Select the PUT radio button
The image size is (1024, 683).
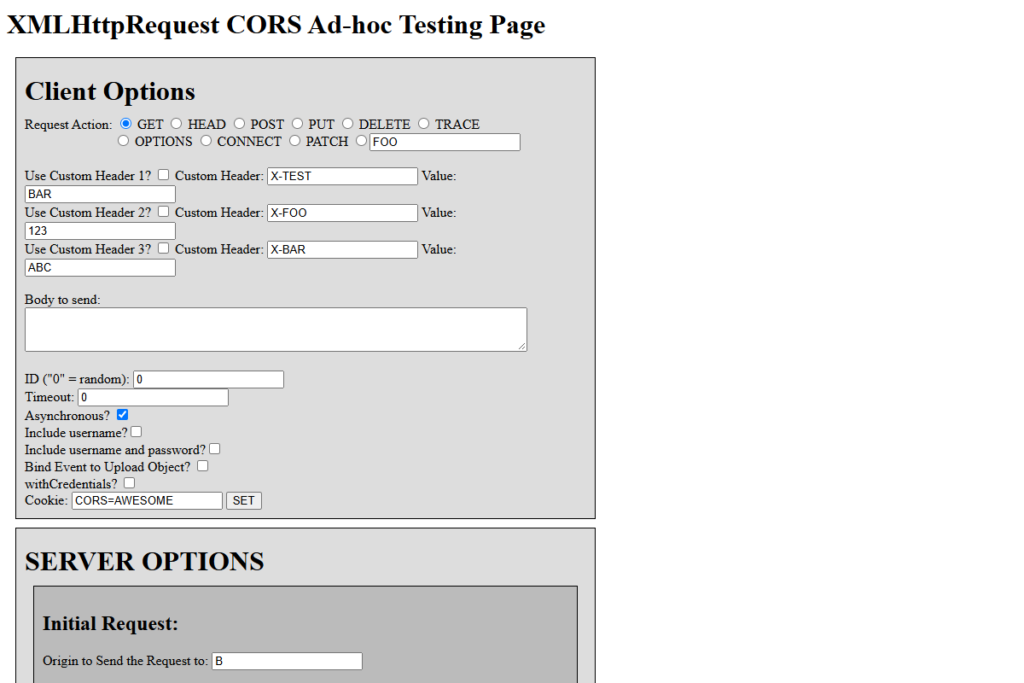tap(297, 123)
